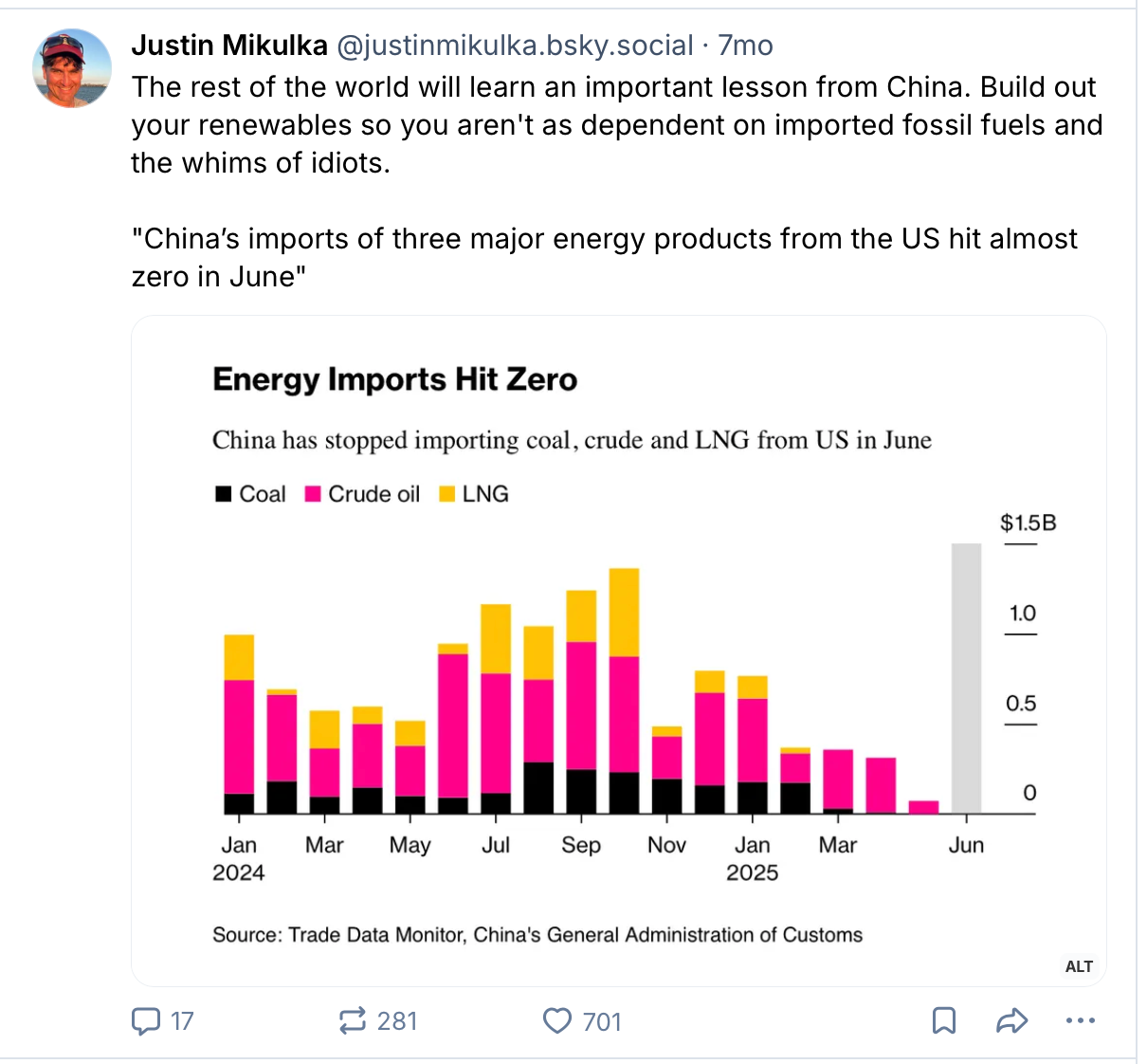Repost this post using the arrows icon
The width and height of the screenshot is (1147, 1064).
pos(352,1021)
